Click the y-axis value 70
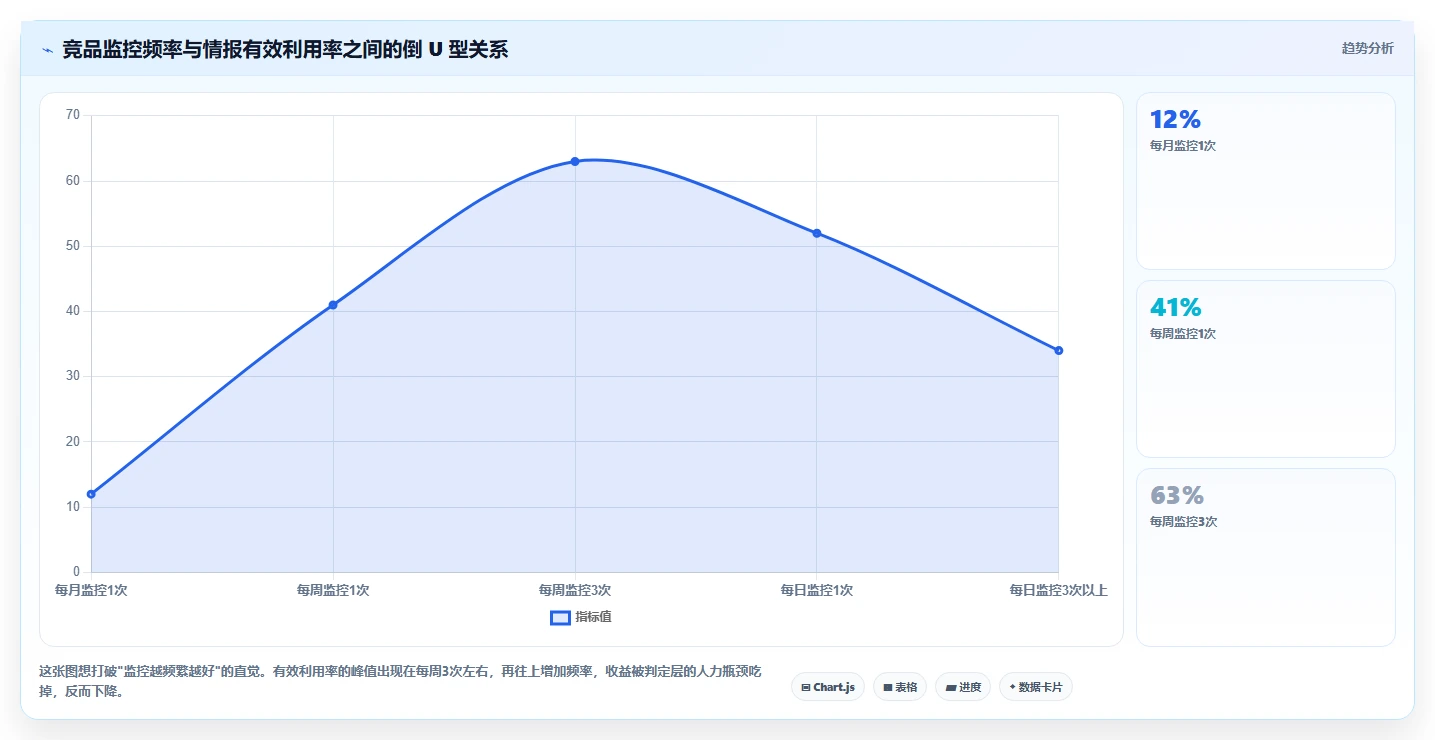The width and height of the screenshot is (1435, 740). pyautogui.click(x=72, y=115)
